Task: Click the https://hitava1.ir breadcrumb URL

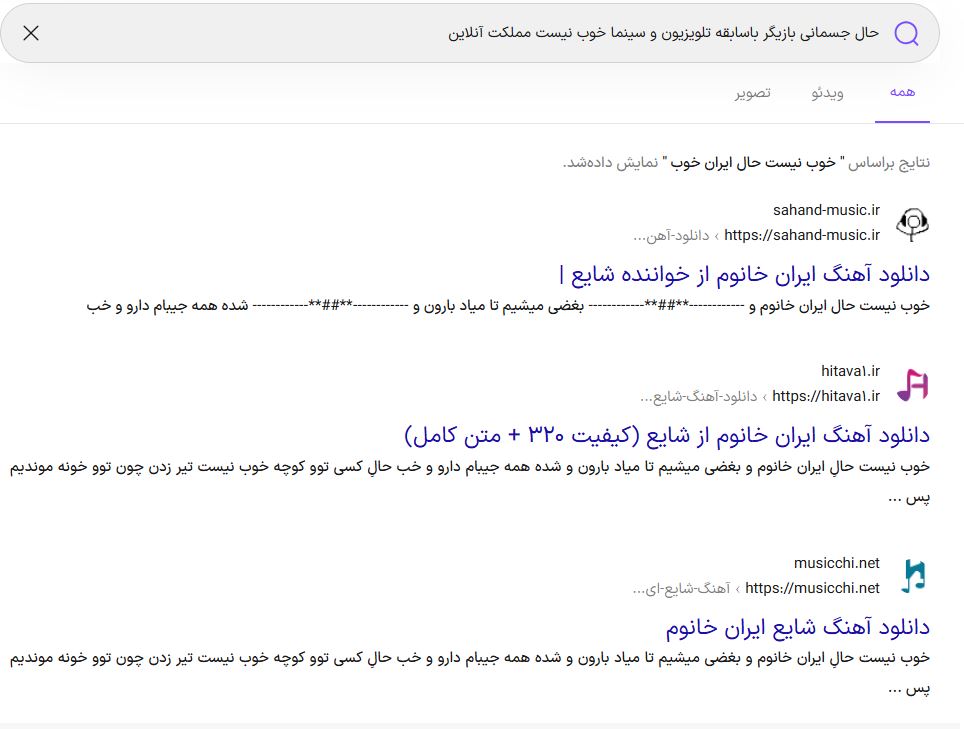Action: 826,396
